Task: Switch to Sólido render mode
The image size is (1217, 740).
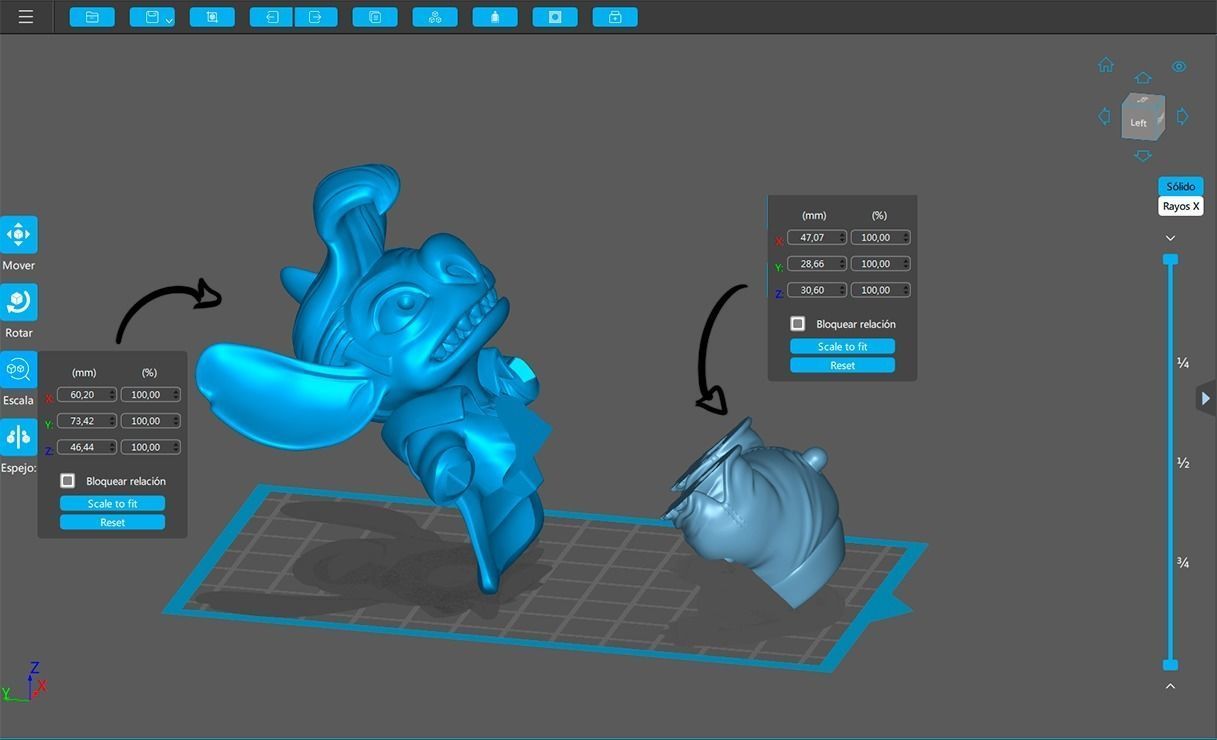Action: [x=1180, y=186]
